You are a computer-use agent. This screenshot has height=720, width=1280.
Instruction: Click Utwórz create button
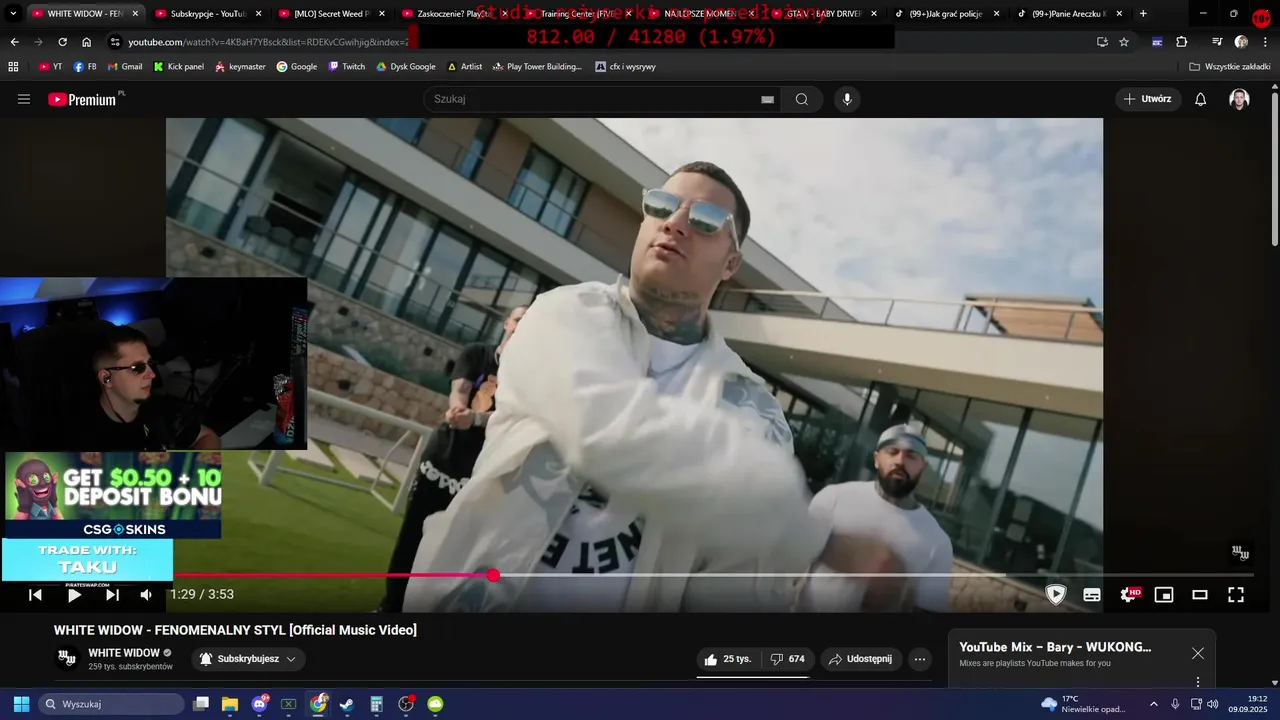[1148, 99]
